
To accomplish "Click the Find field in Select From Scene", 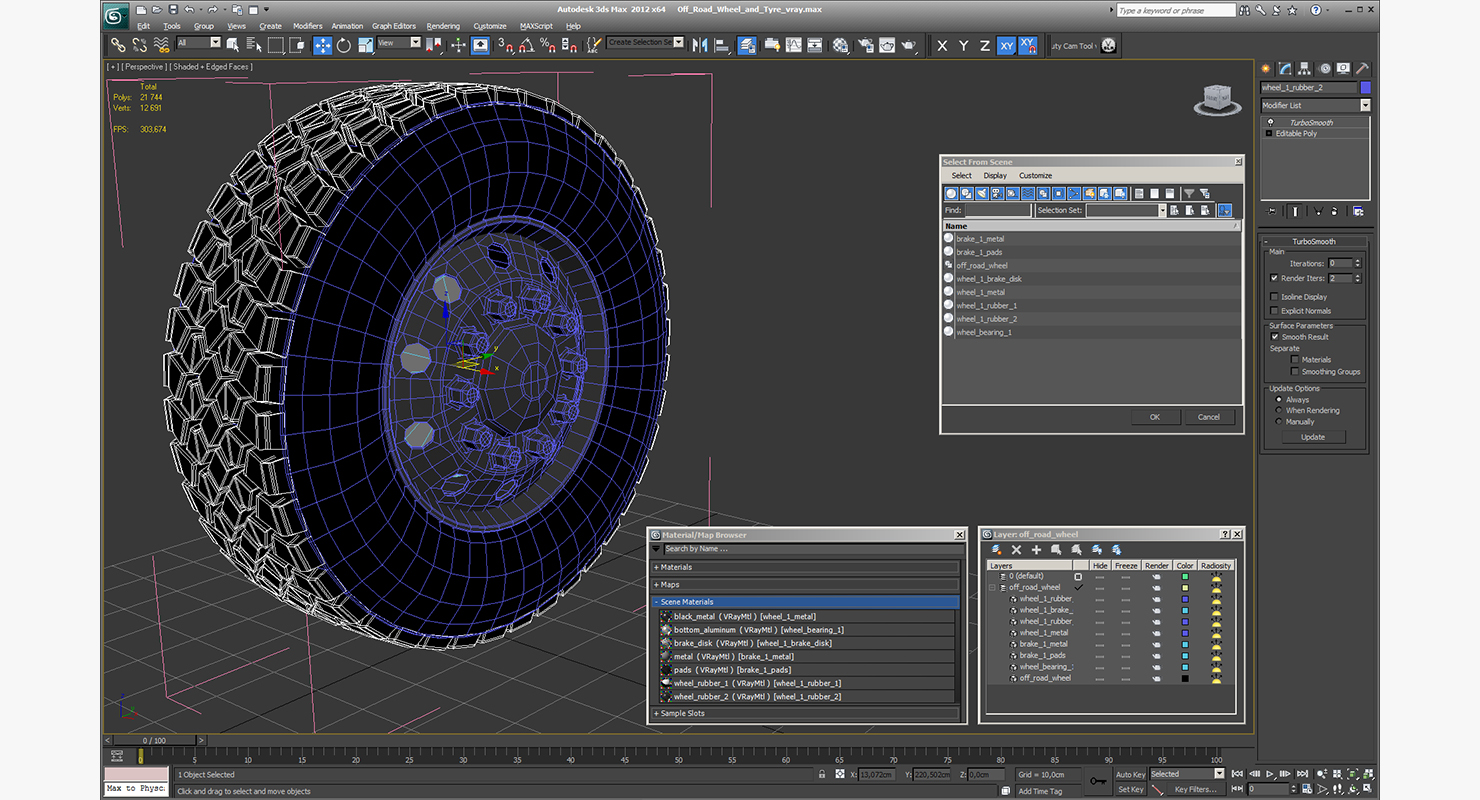I will coord(998,211).
